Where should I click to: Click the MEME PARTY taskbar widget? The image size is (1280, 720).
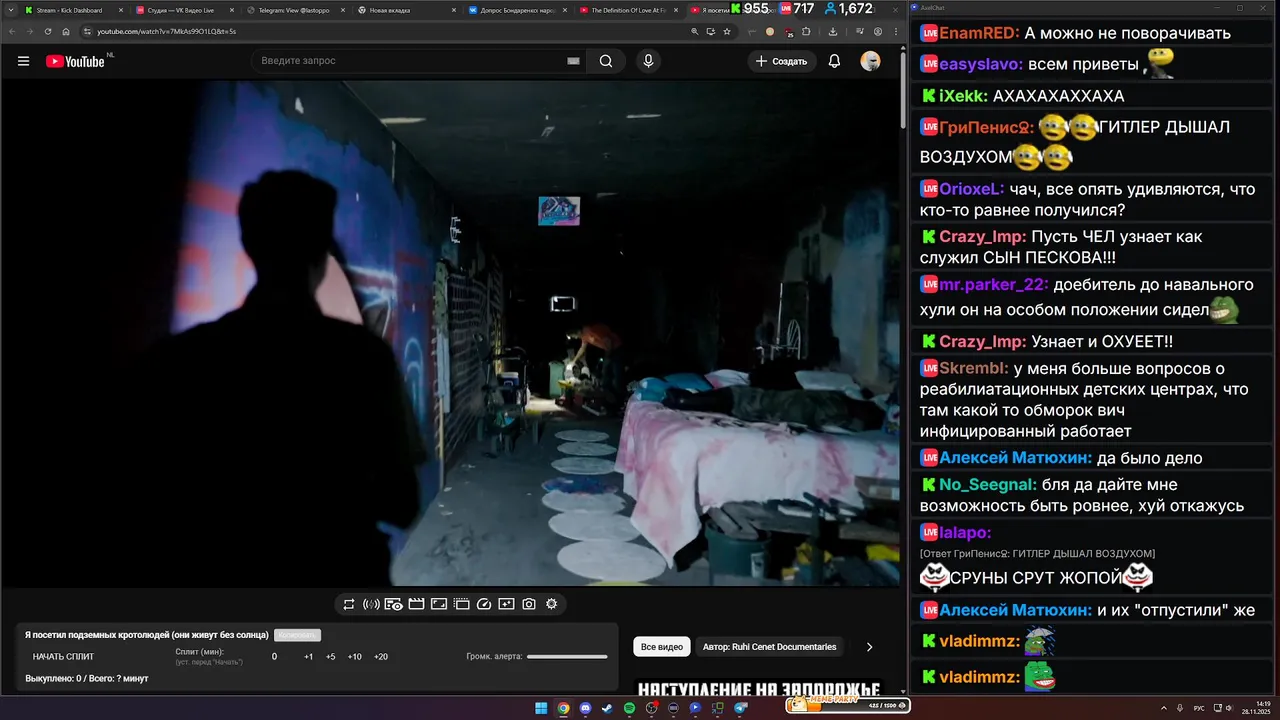tap(848, 705)
